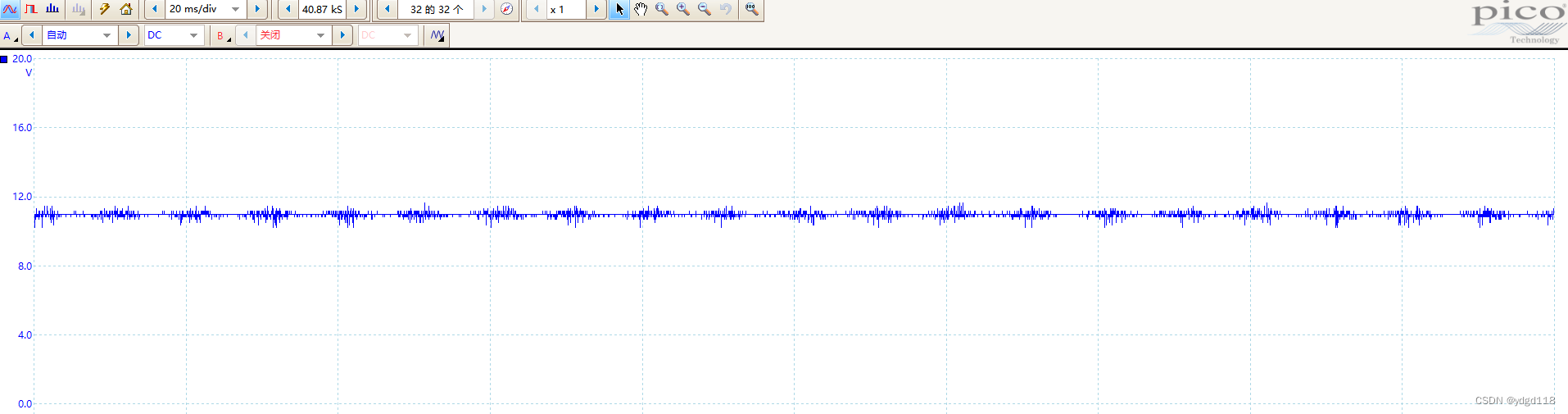Decrease sample count left arrow
The width and height of the screenshot is (1568, 414).
[x=288, y=9]
